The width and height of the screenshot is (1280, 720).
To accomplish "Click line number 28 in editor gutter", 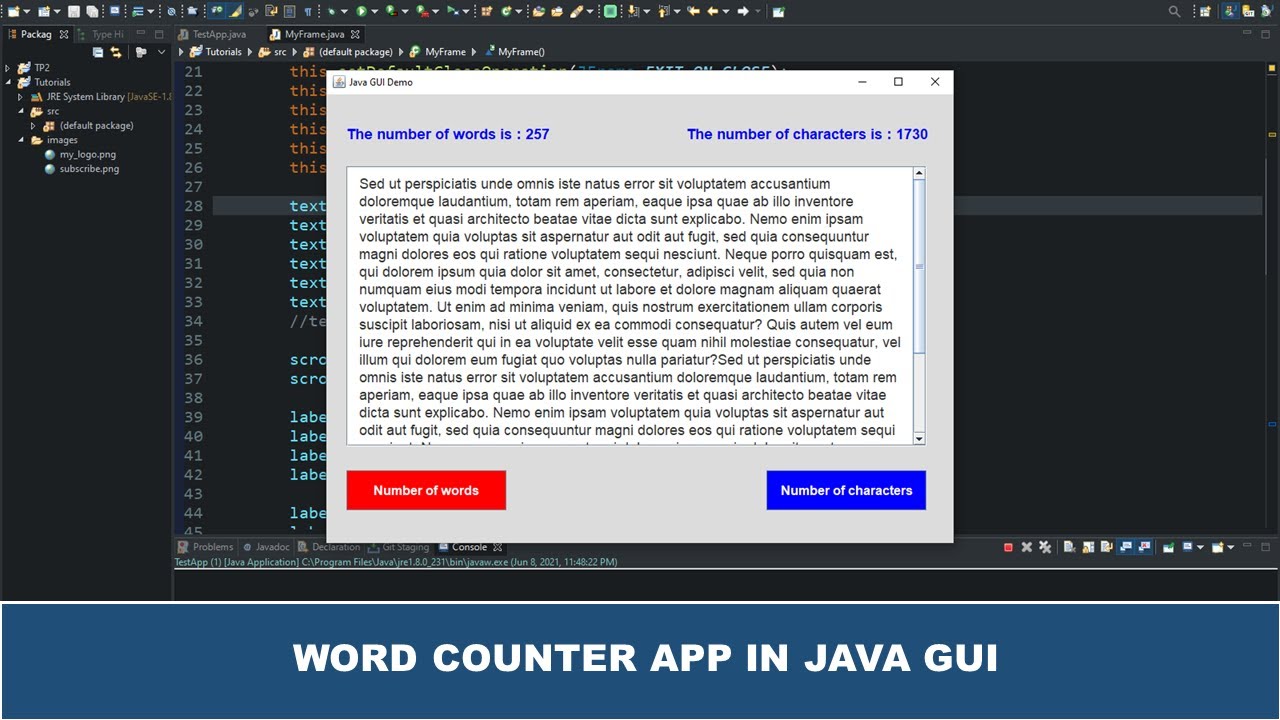I will [x=193, y=206].
